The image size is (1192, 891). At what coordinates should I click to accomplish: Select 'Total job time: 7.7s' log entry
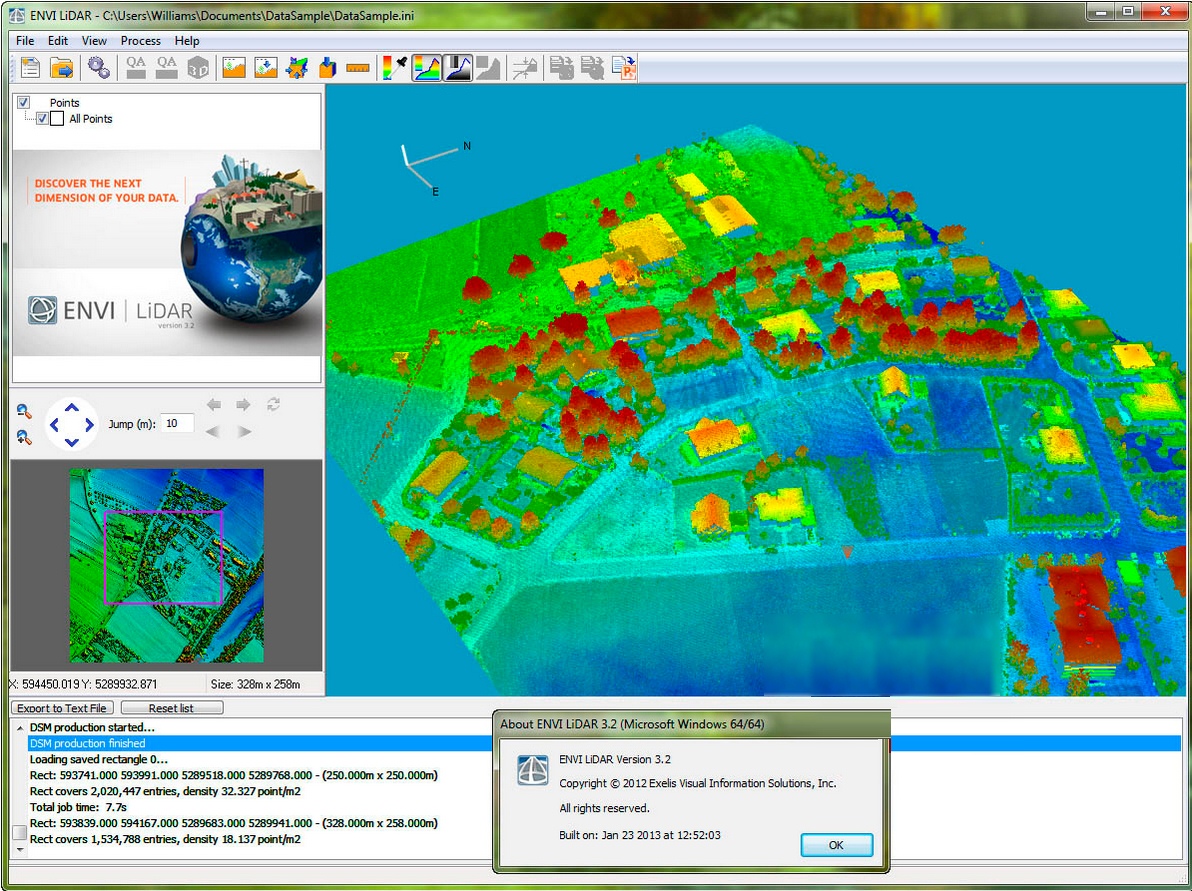pyautogui.click(x=78, y=807)
